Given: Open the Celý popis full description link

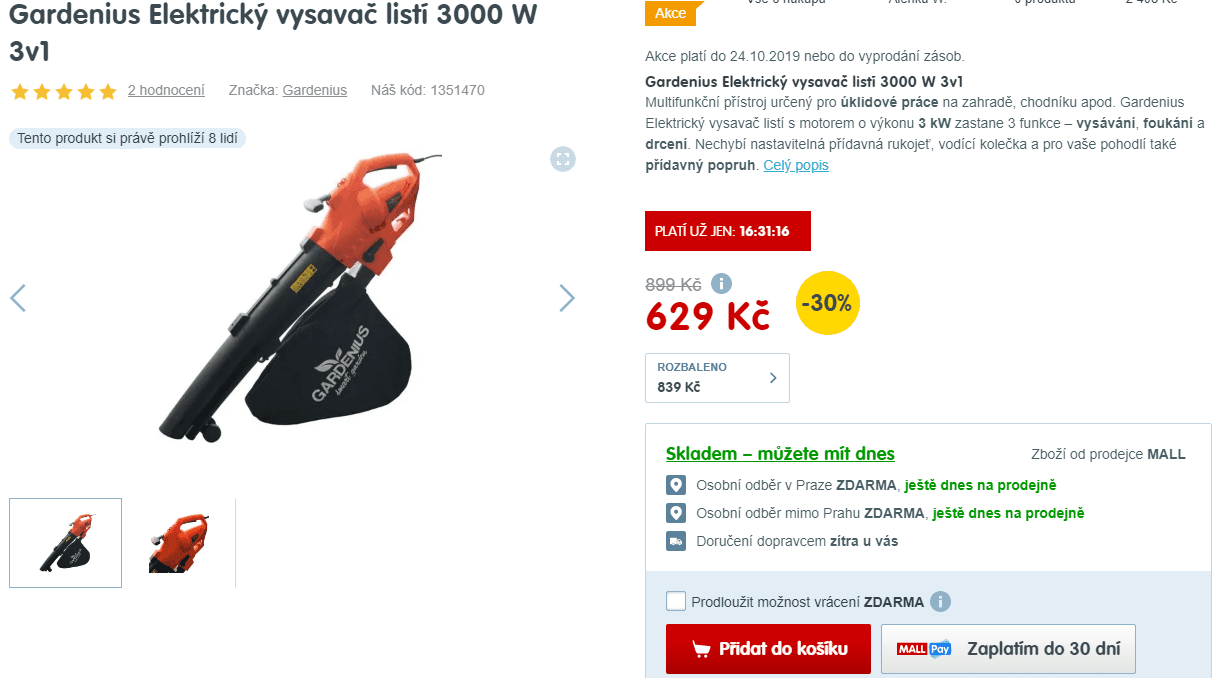Looking at the screenshot, I should click(796, 165).
